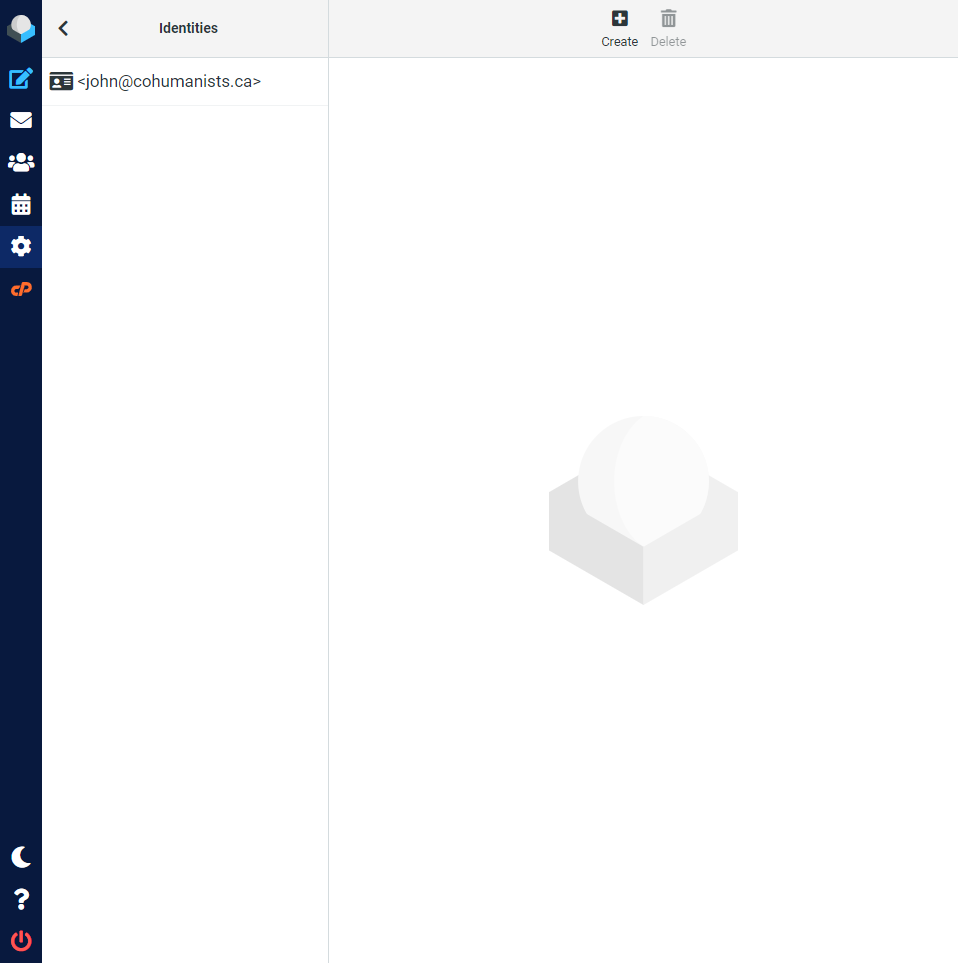The image size is (958, 963).
Task: Click the identity card icon beside john@cohumanists.ca
Action: (x=61, y=82)
